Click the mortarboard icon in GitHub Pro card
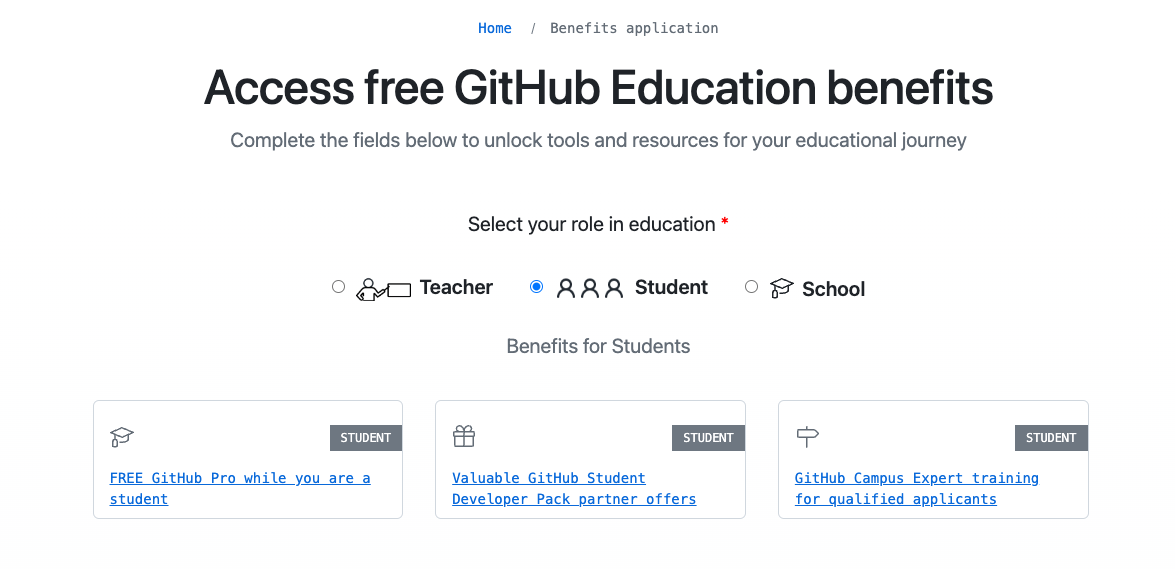 (122, 437)
